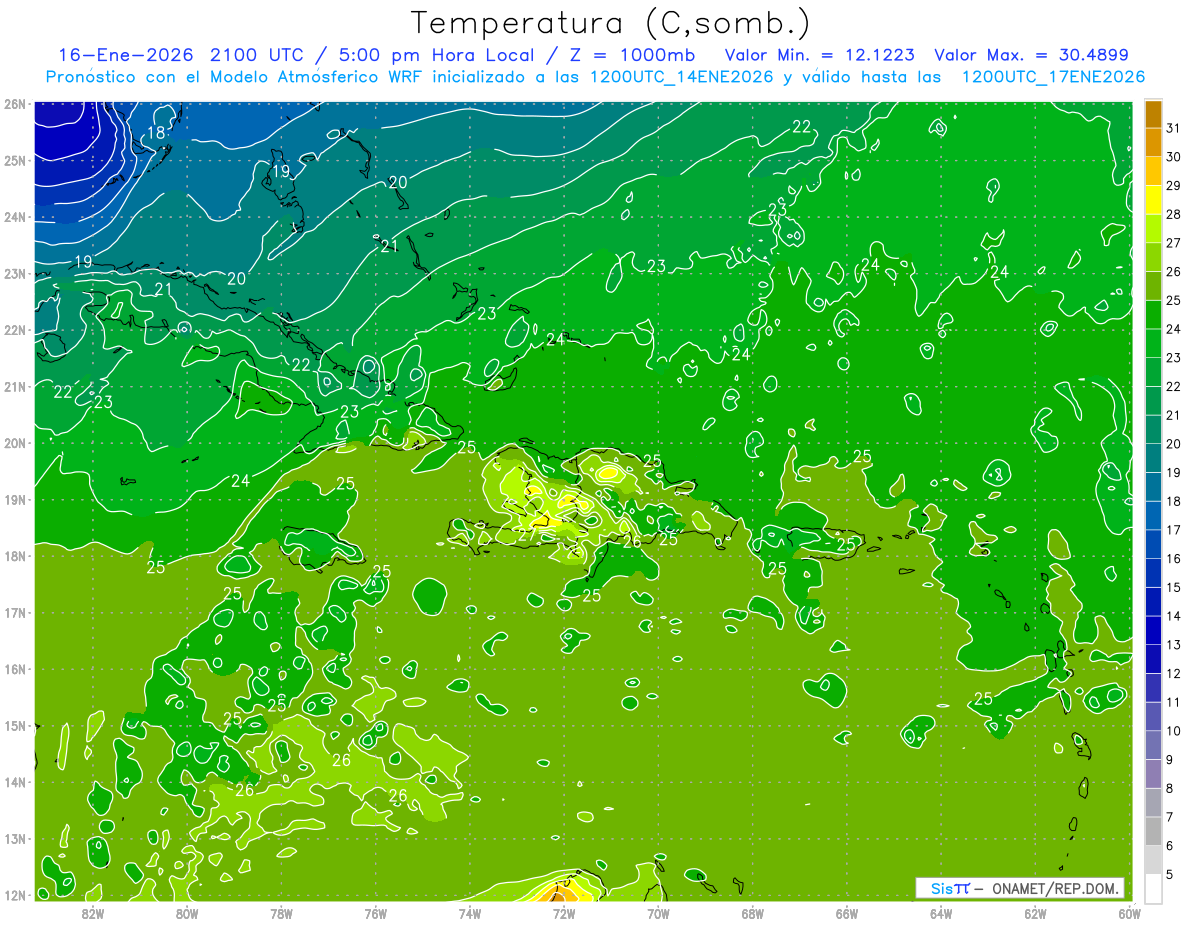
Task: Click the color scale value label '30'
Action: [1175, 157]
